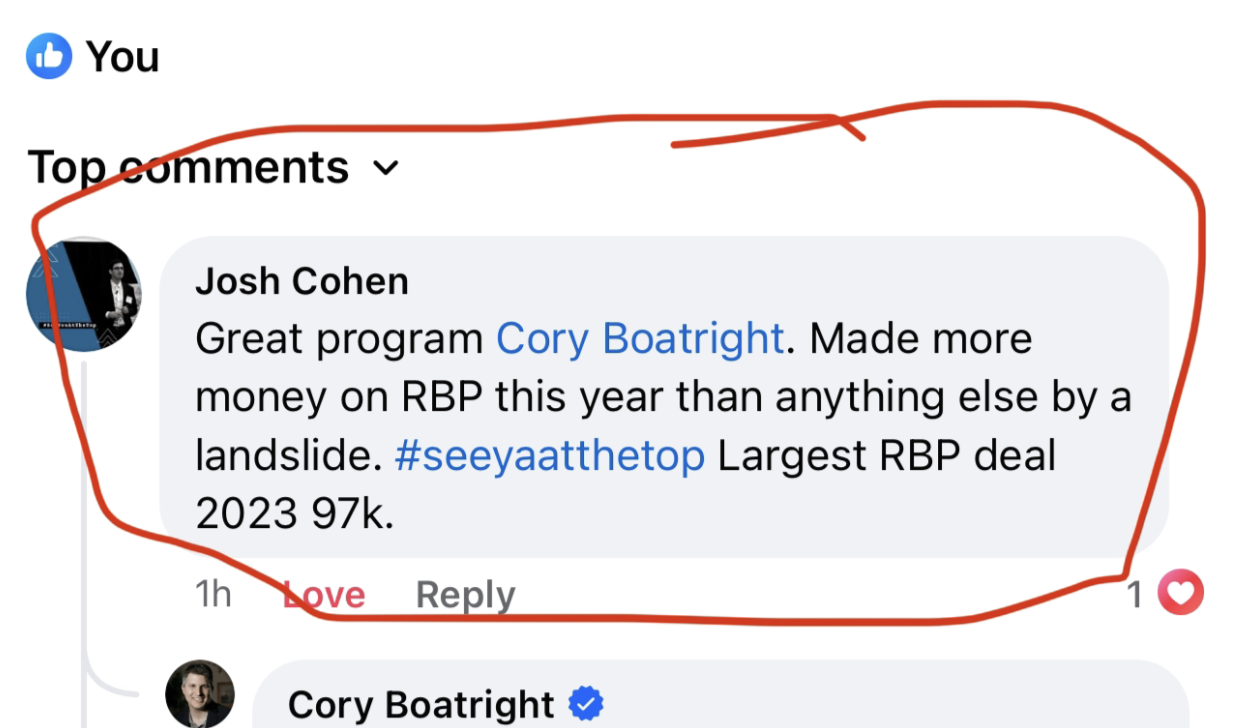Click the "2023 97k." text in the comment
The width and height of the screenshot is (1236, 728).
[295, 514]
